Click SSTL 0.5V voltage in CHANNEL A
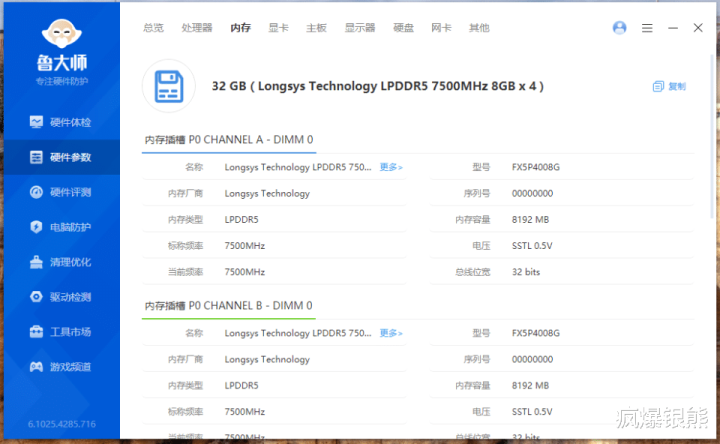Viewport: 720px width, 444px height. click(x=532, y=246)
